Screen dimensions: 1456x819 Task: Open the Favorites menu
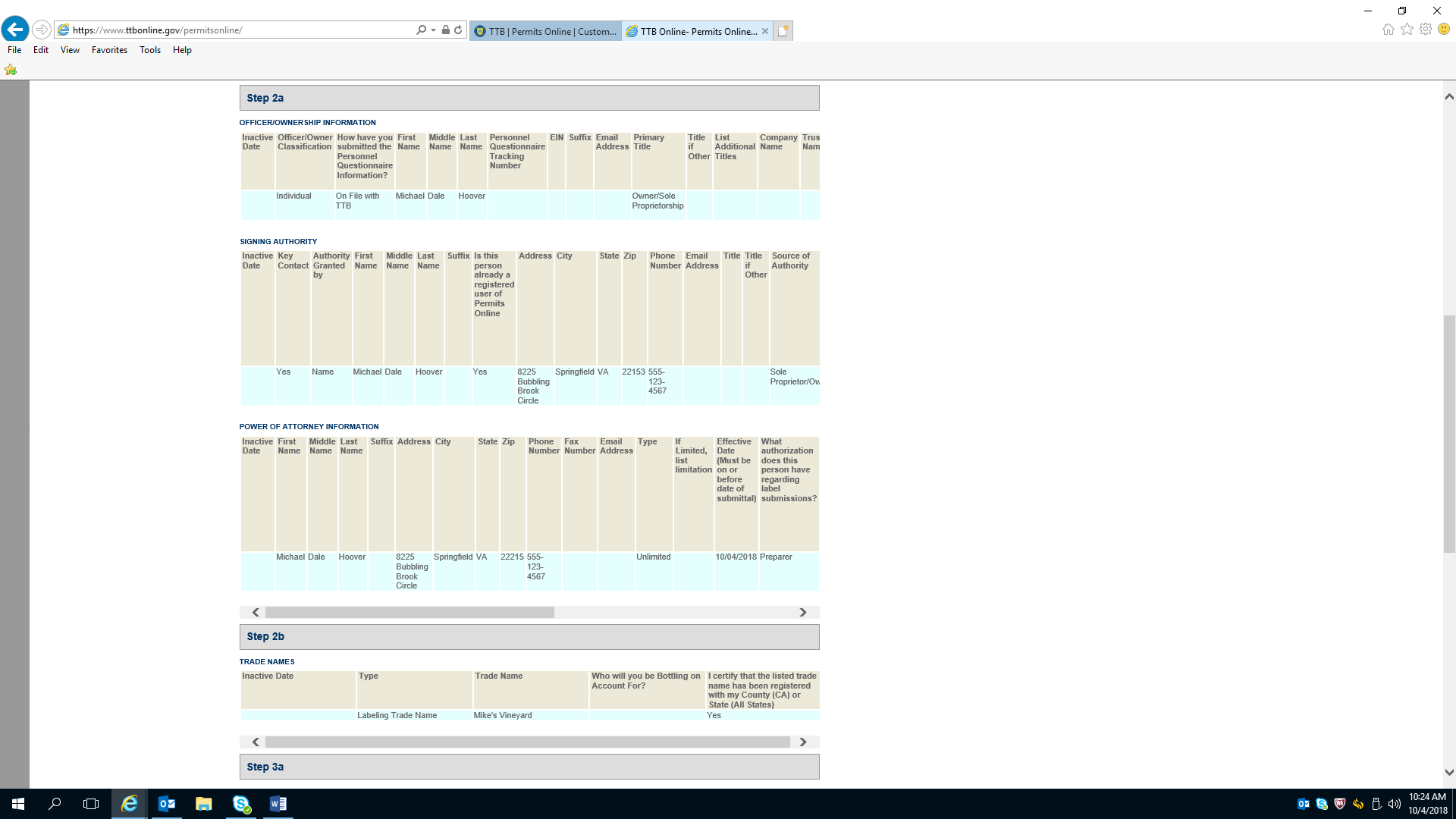click(x=109, y=50)
